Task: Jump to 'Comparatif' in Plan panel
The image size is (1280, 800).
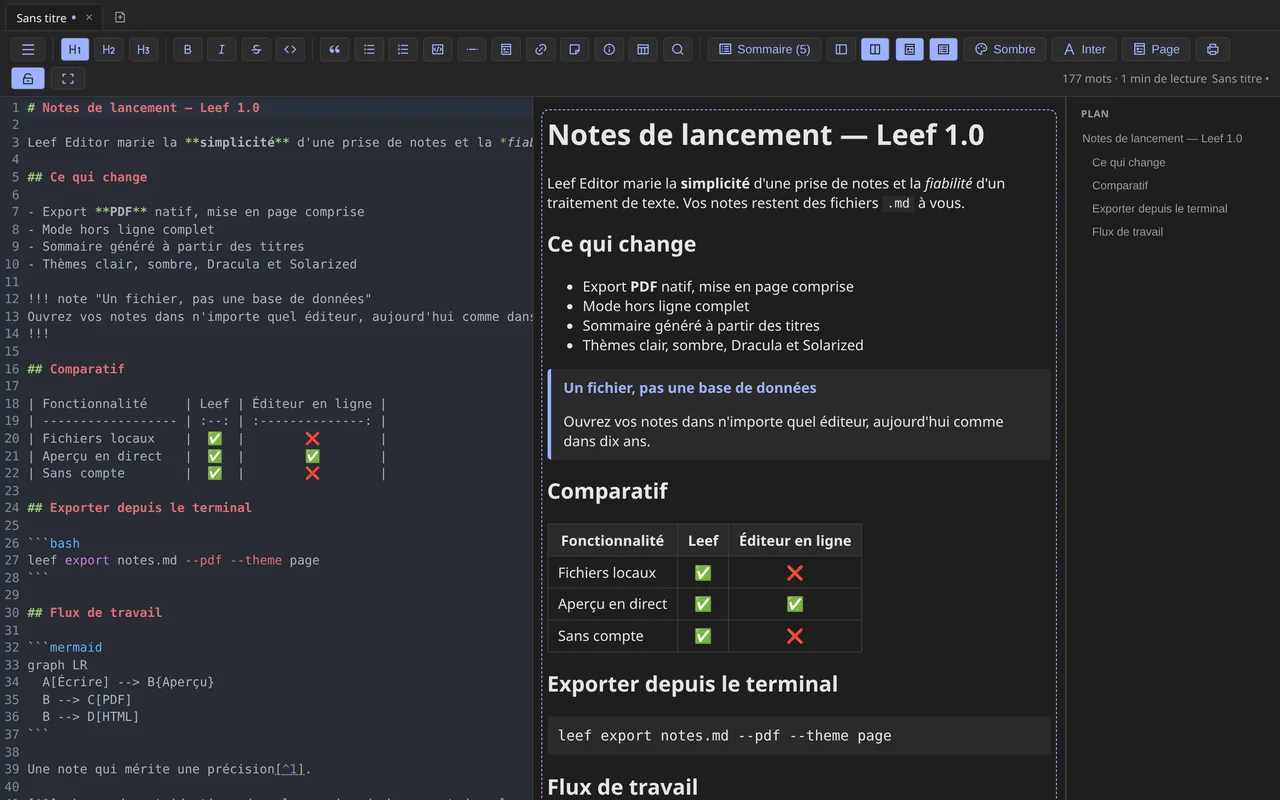Action: pos(1120,185)
